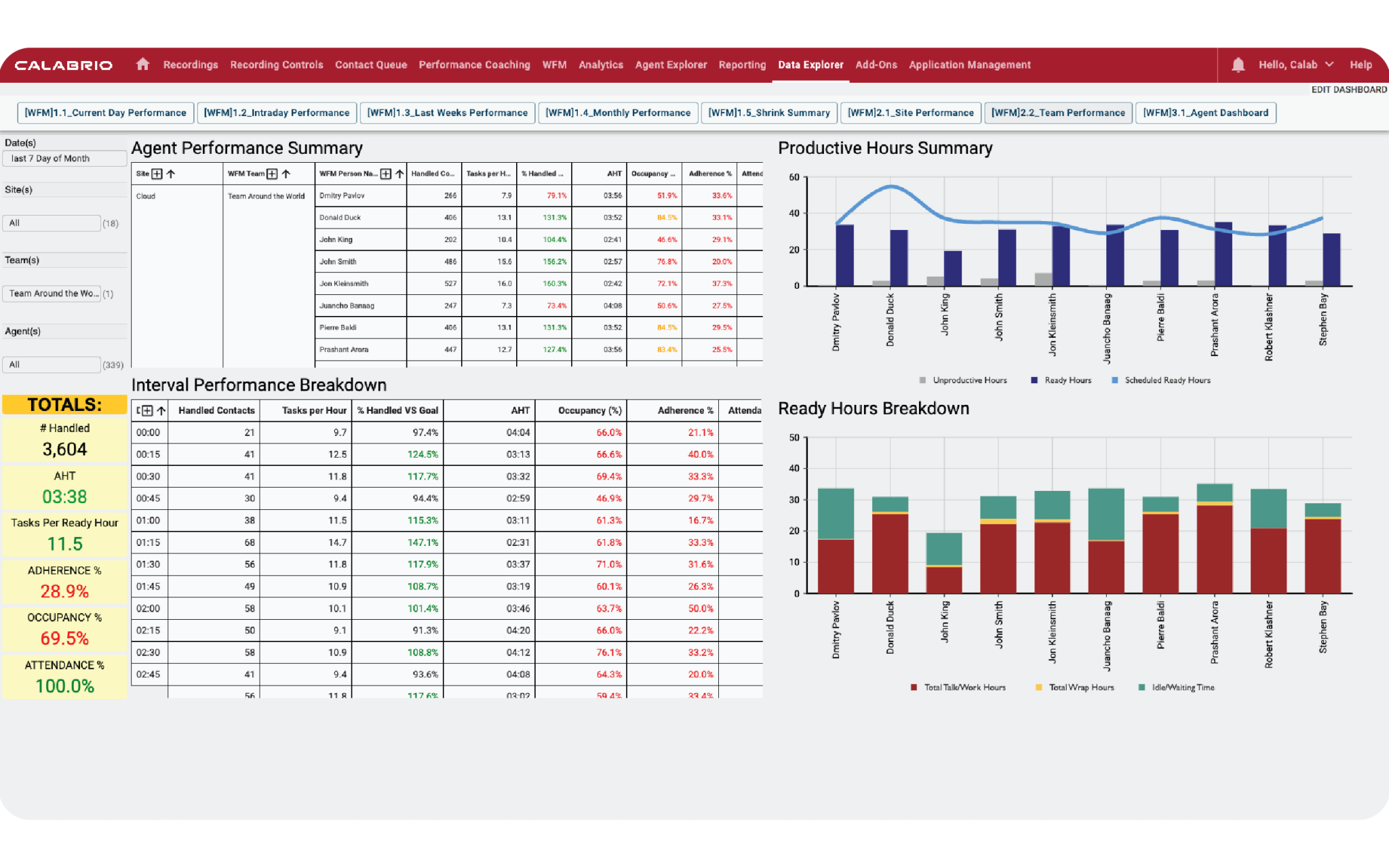
Task: Open the Agent(s) All selection field
Action: [52, 364]
